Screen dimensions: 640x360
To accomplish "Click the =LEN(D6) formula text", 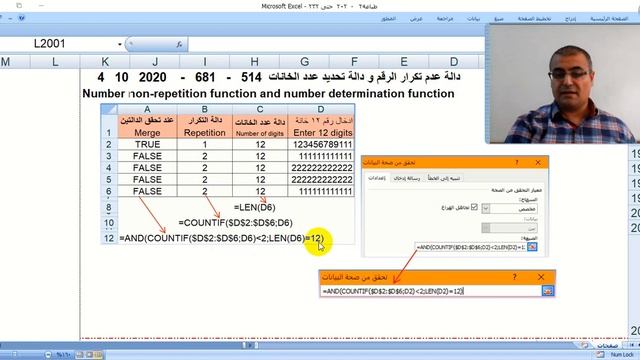I will (255, 207).
